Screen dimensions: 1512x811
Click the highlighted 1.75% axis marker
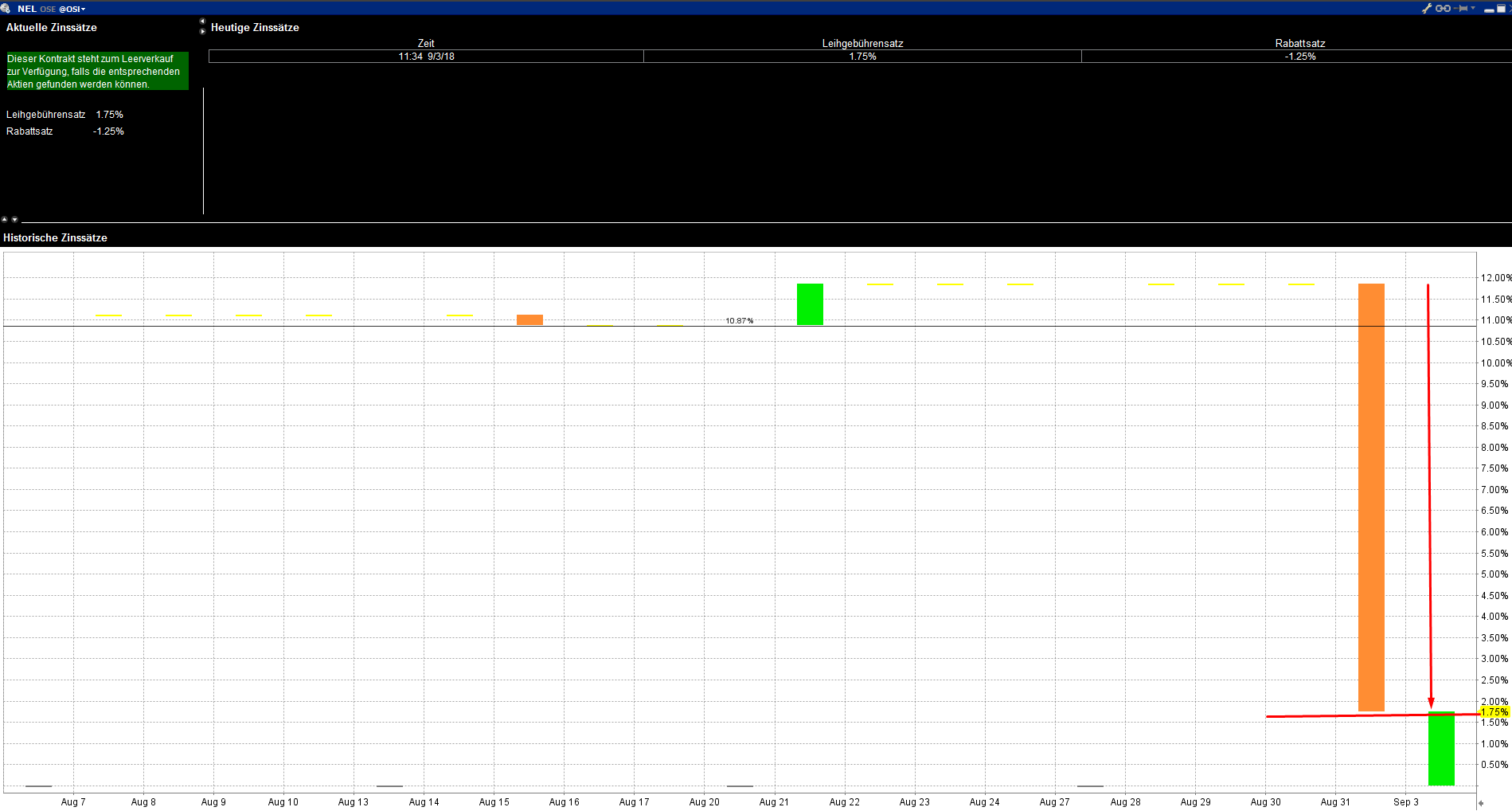(x=1494, y=712)
